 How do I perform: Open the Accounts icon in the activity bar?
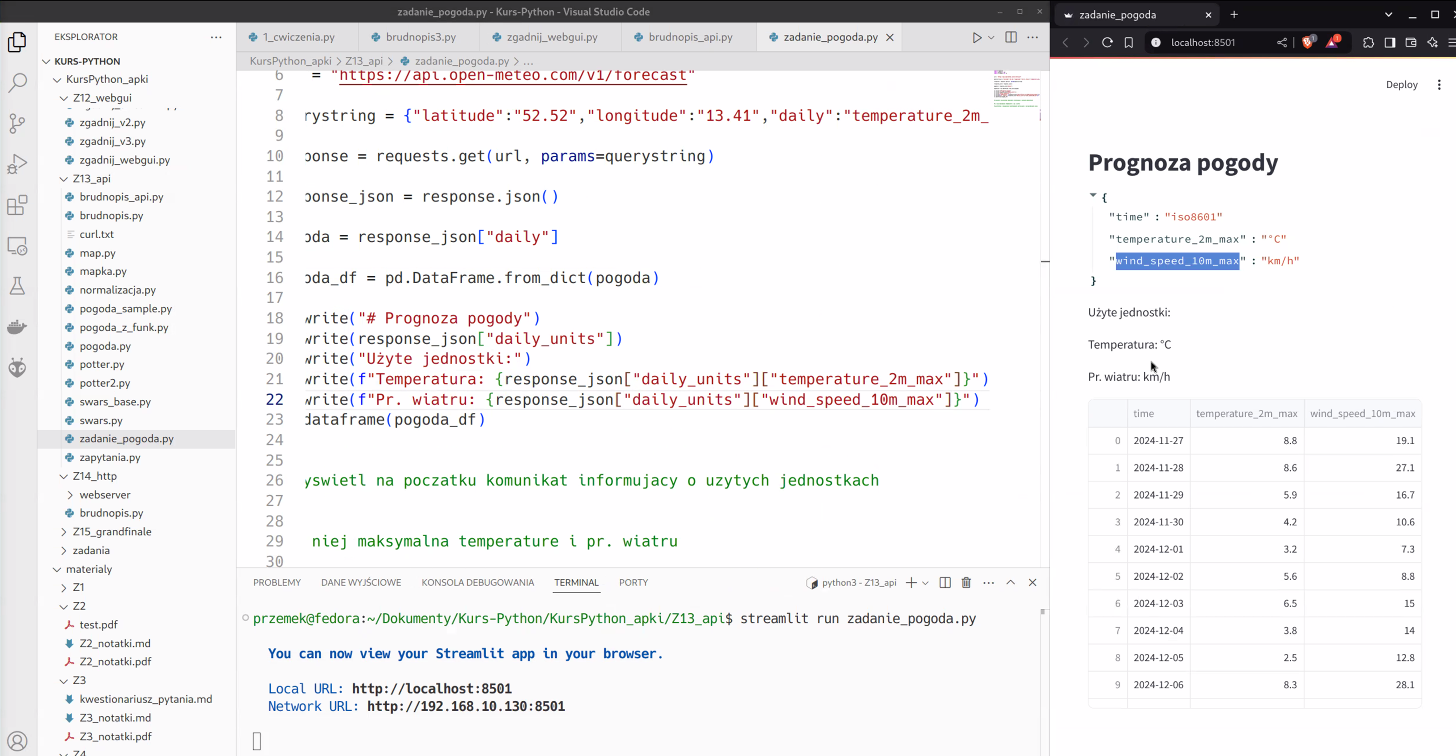(x=17, y=742)
